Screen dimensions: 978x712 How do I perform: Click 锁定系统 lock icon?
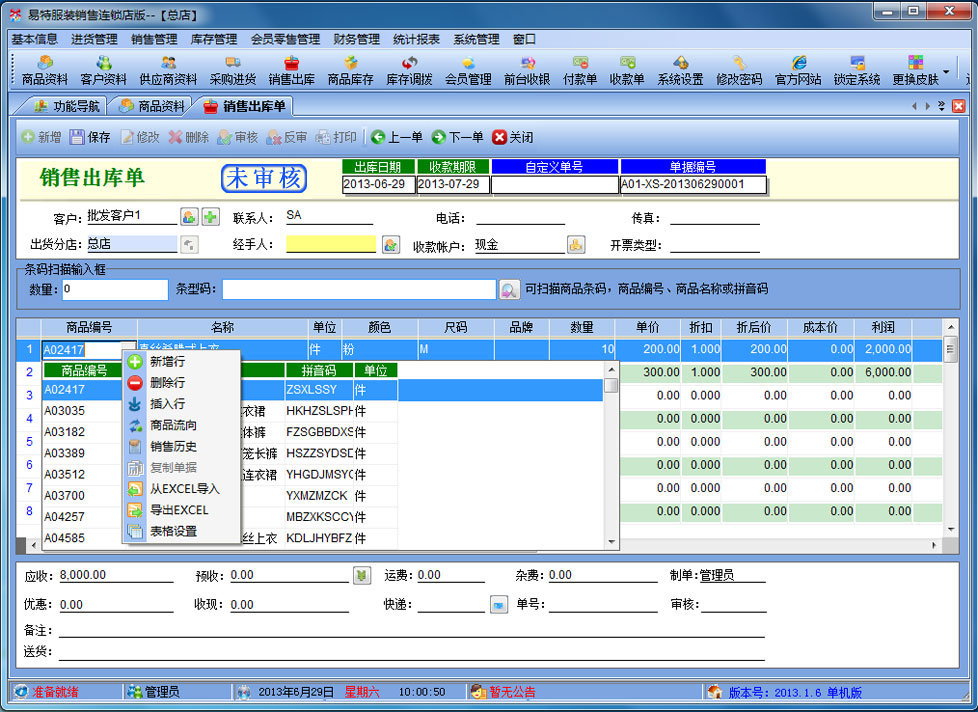pyautogui.click(x=856, y=70)
